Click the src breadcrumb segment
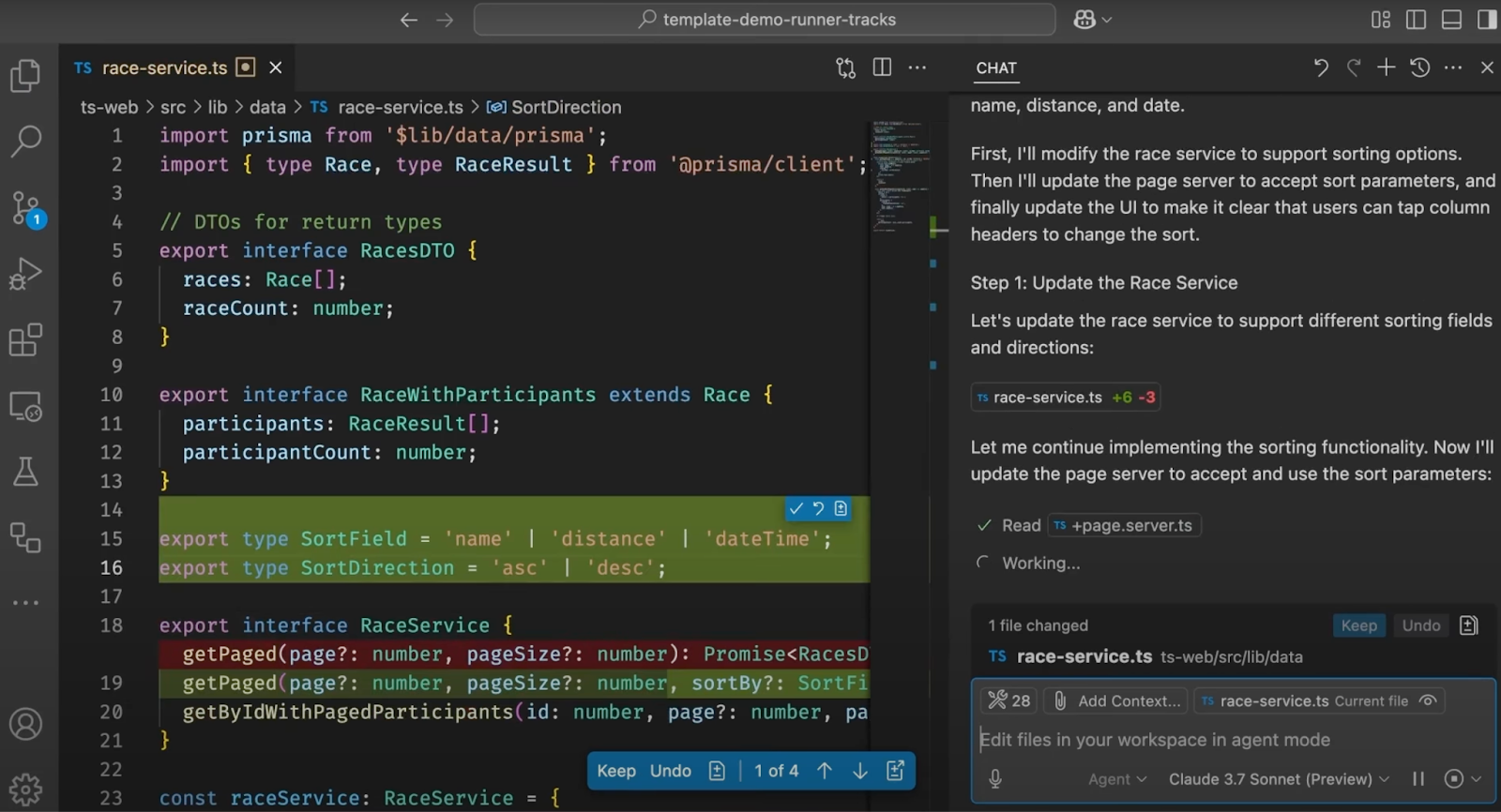The width and height of the screenshot is (1501, 812). (173, 108)
